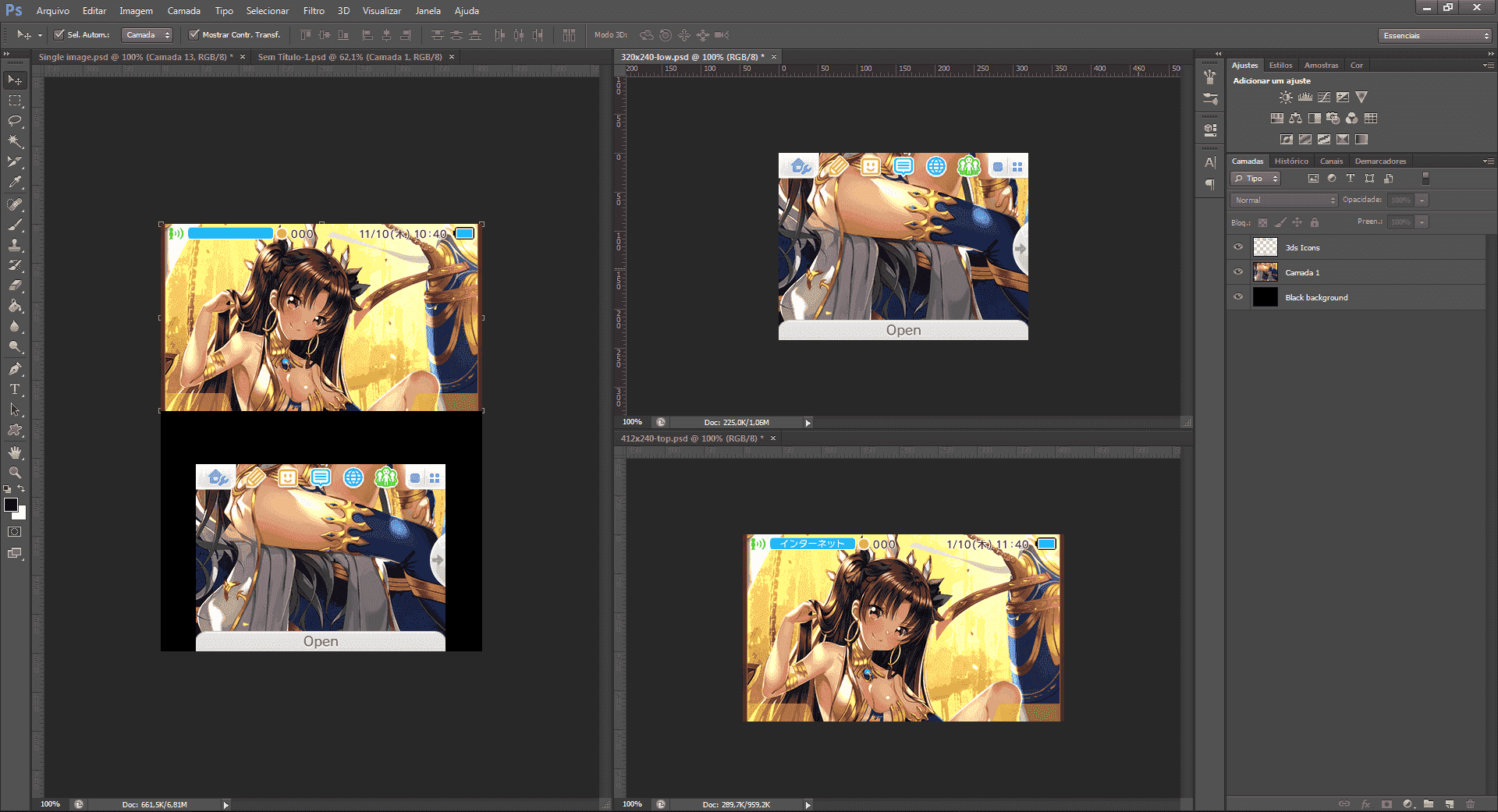Create a new layer from Layers panel

coord(1450,804)
